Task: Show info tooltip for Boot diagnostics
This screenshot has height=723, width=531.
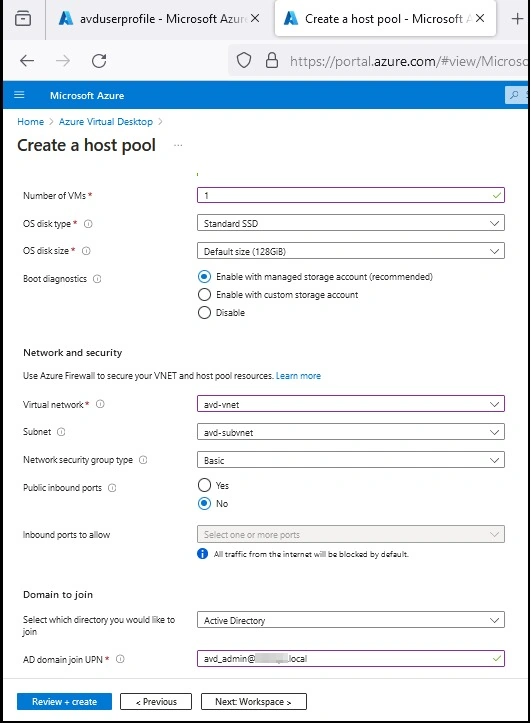Action: click(97, 279)
